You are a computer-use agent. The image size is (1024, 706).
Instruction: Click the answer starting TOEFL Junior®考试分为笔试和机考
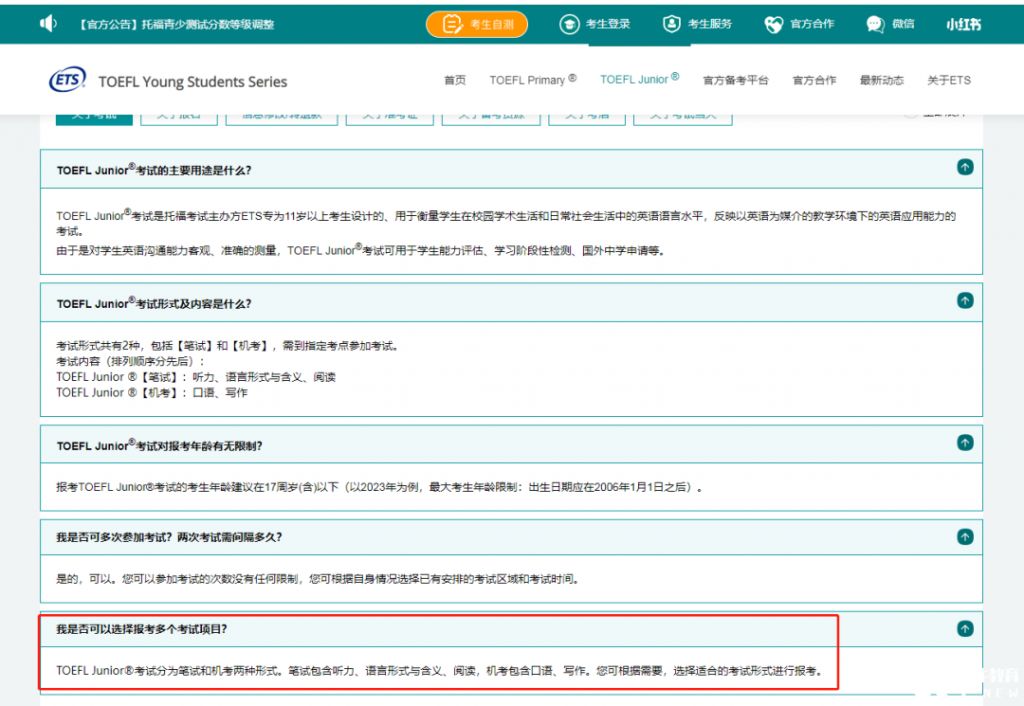[x=439, y=671]
